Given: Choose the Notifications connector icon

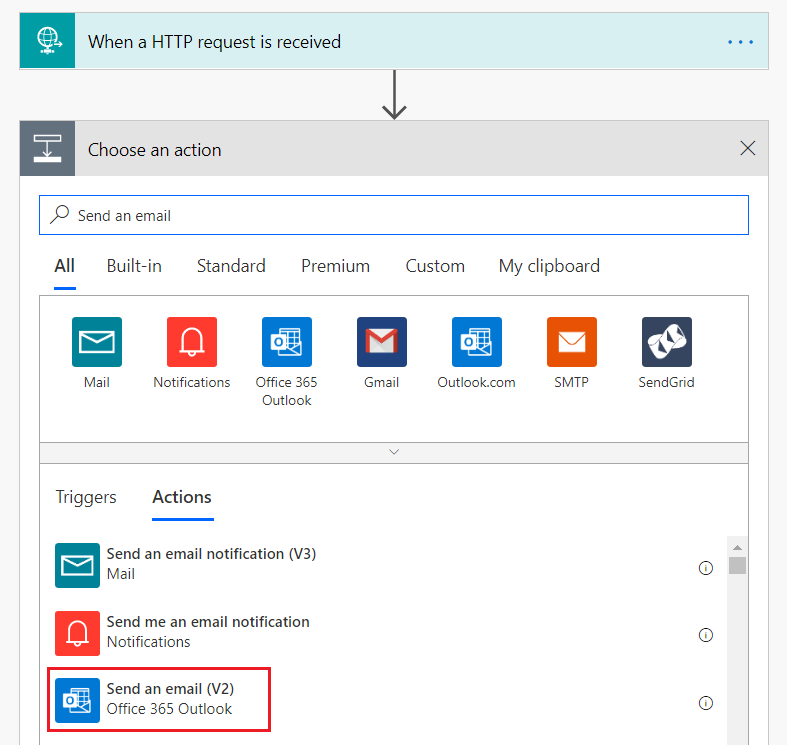Looking at the screenshot, I should tap(191, 342).
